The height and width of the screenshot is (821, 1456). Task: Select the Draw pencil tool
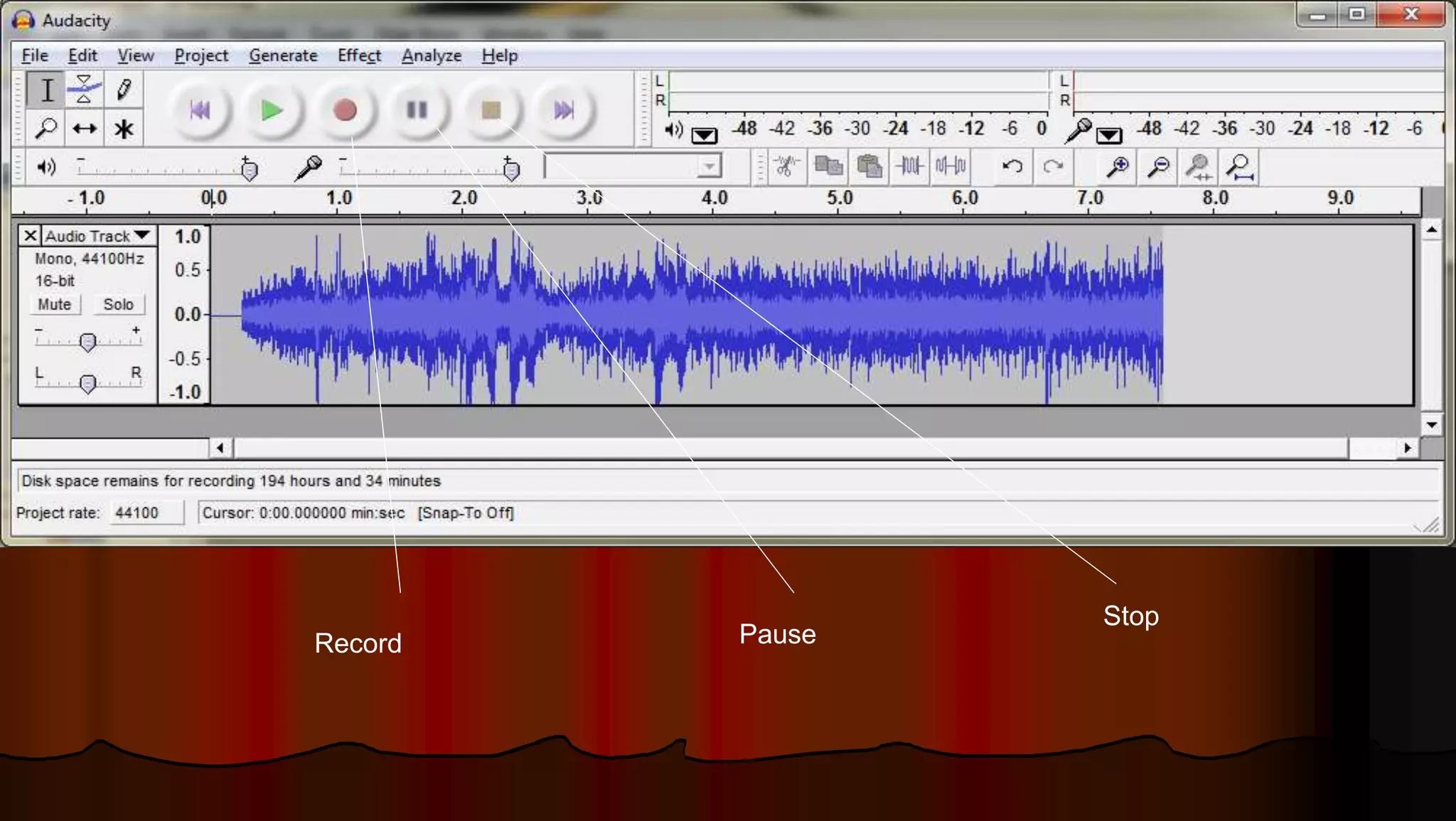[123, 90]
